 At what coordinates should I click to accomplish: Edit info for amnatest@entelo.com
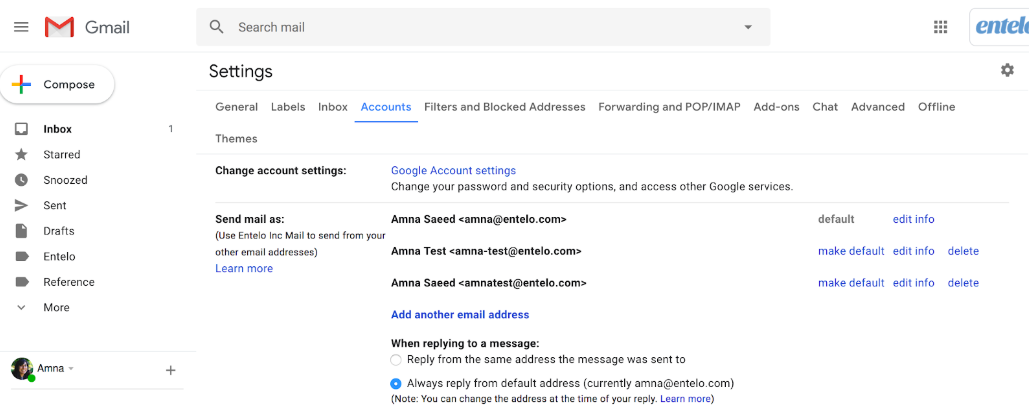click(x=914, y=283)
